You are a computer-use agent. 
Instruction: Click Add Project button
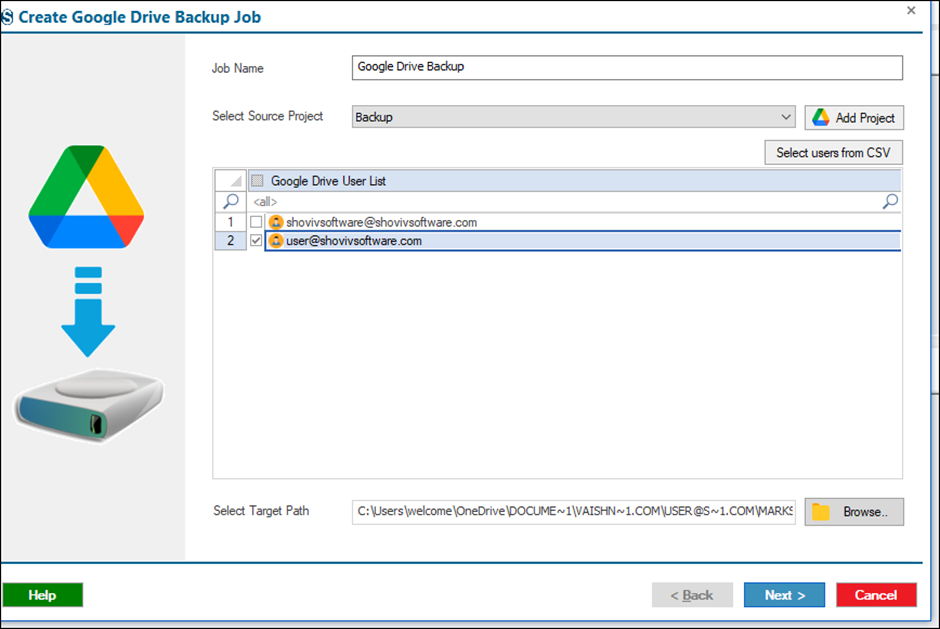(854, 118)
